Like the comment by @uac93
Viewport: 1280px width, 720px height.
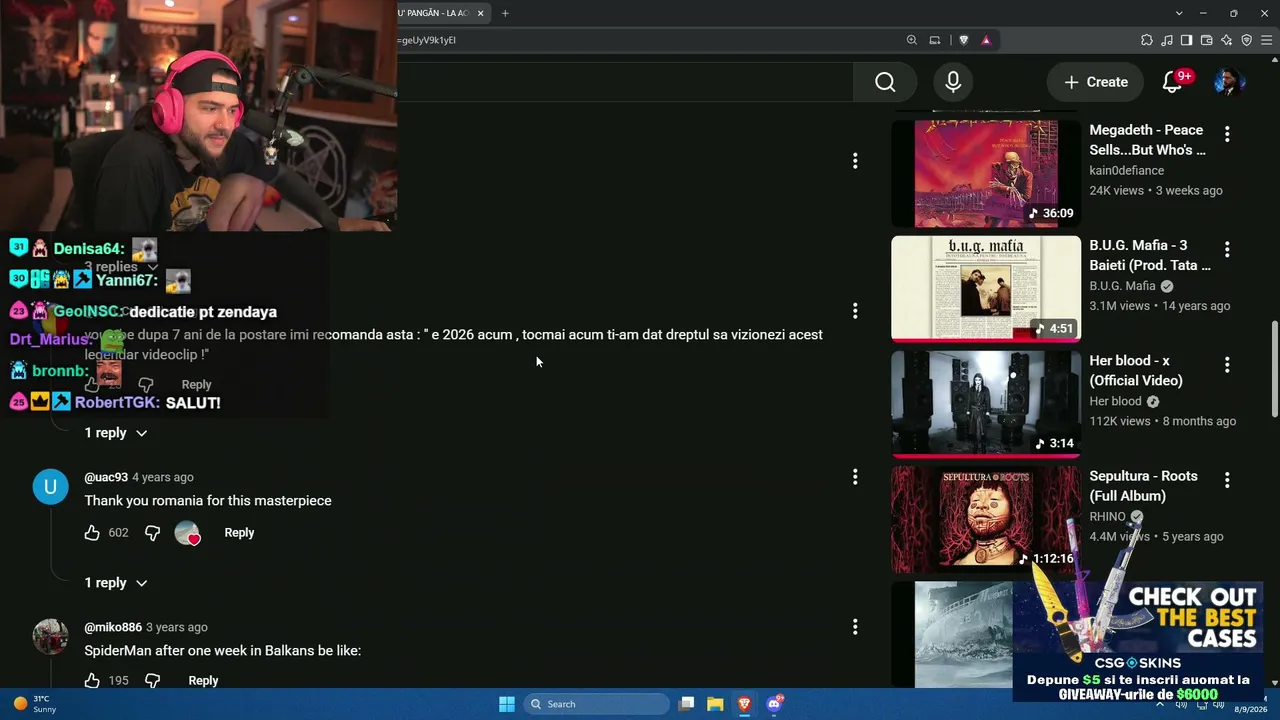click(92, 533)
